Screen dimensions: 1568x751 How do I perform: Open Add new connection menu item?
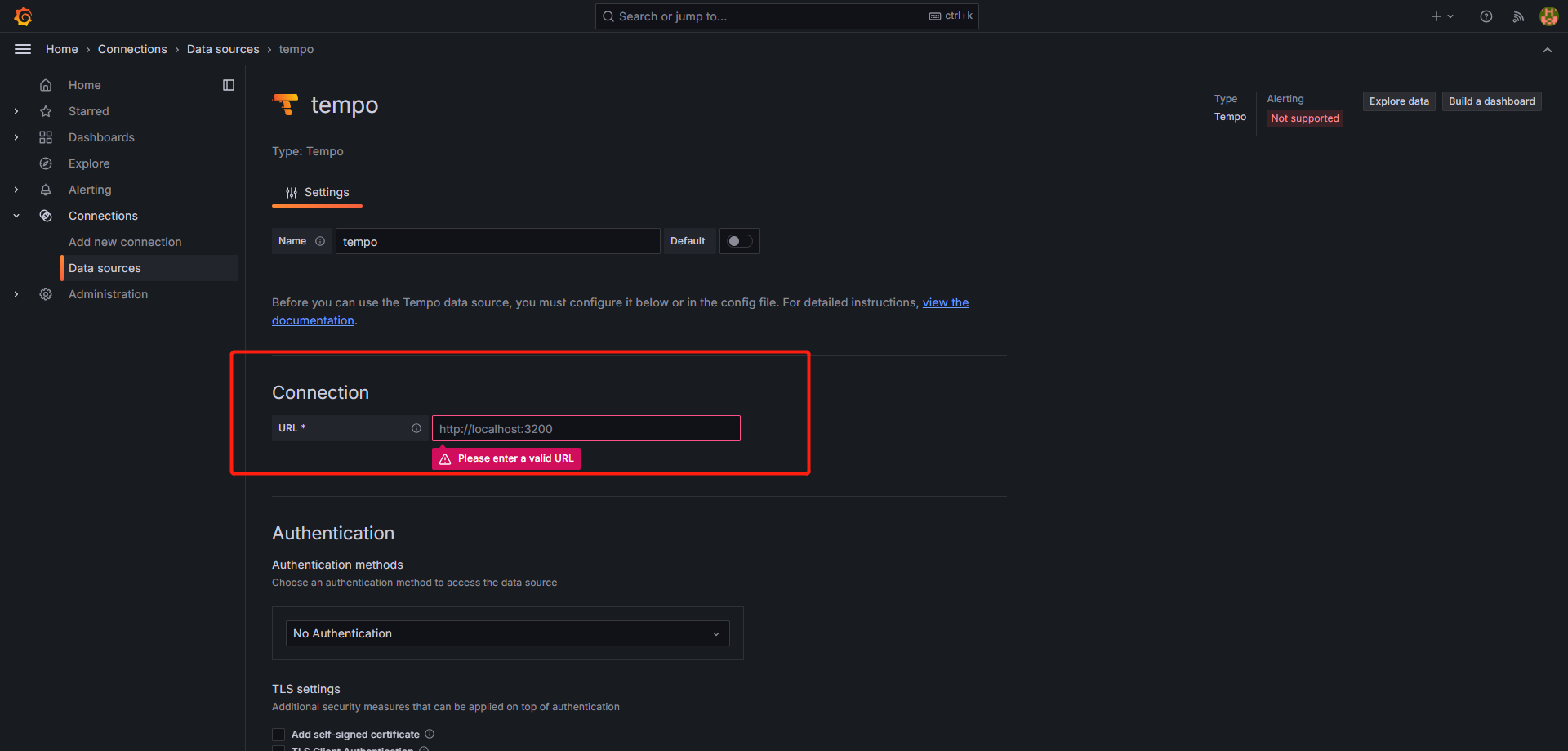125,242
